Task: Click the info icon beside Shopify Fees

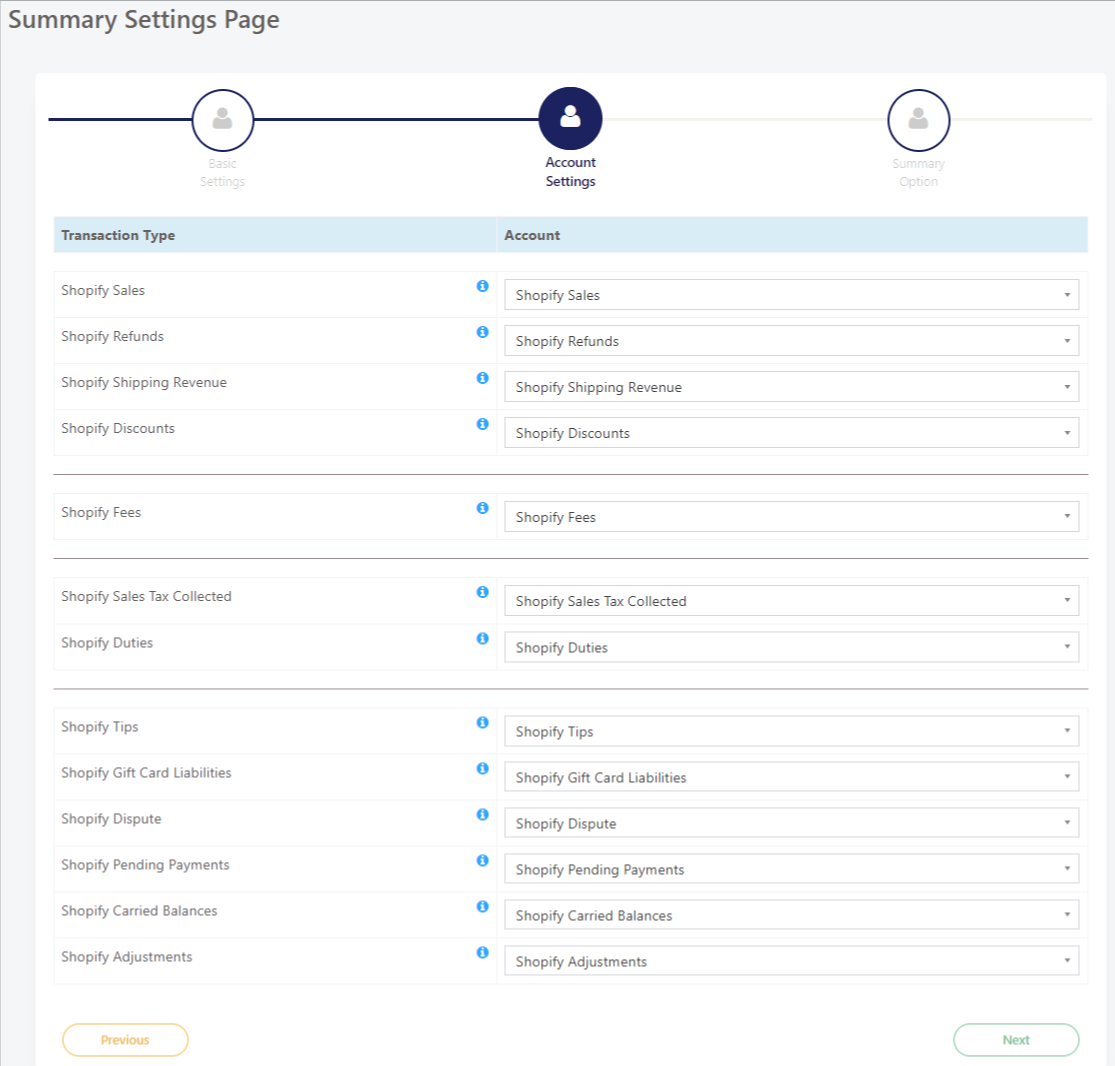Action: point(482,508)
